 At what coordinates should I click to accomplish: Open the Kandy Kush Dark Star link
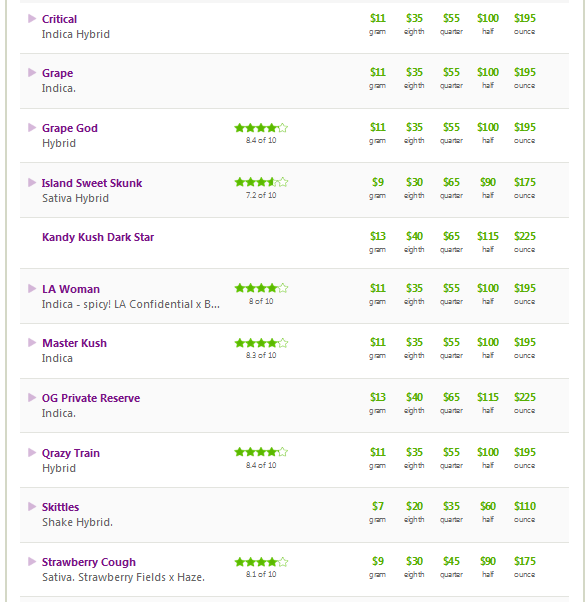[98, 237]
